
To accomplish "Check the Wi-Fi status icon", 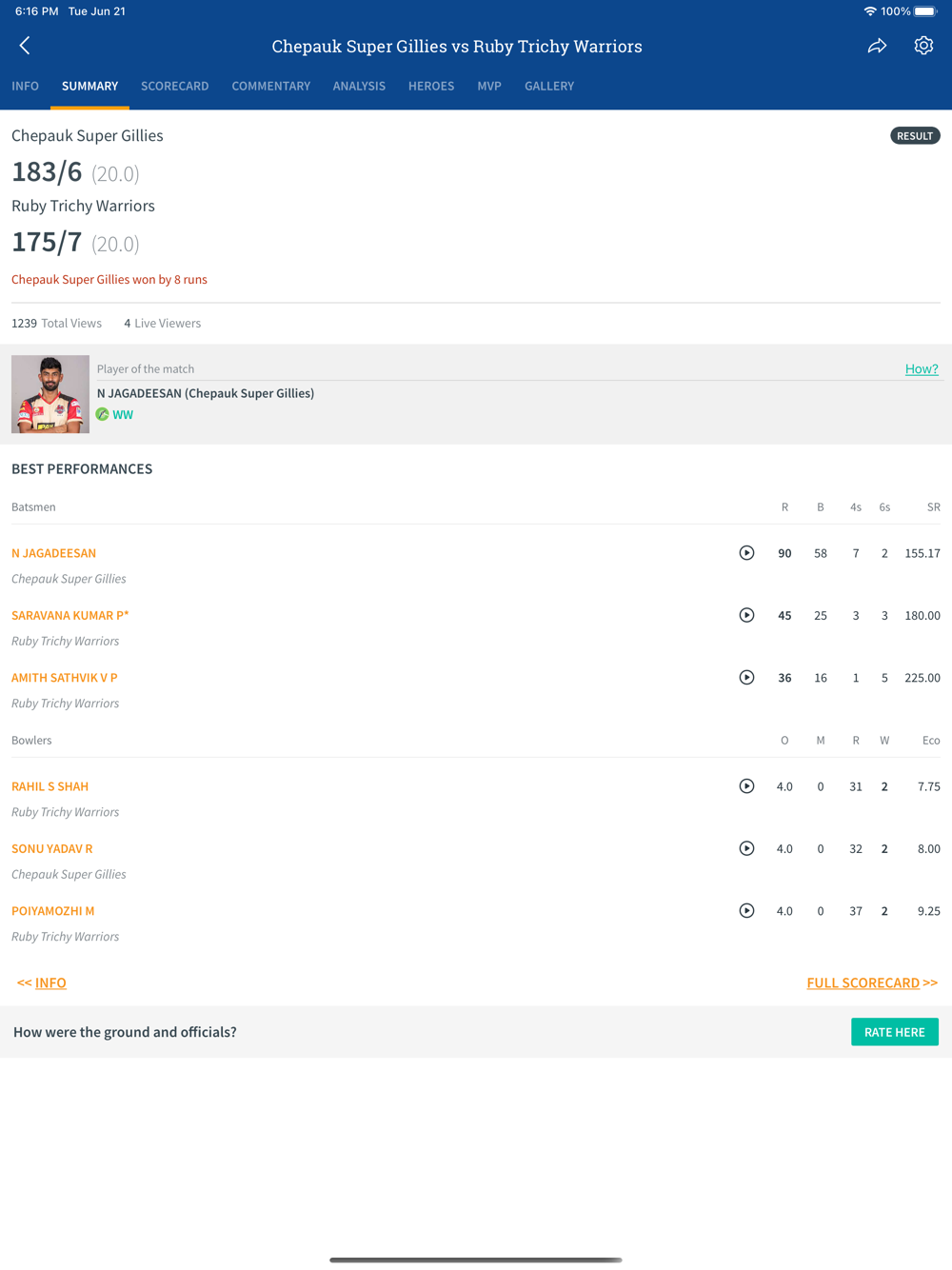I will 870,11.
